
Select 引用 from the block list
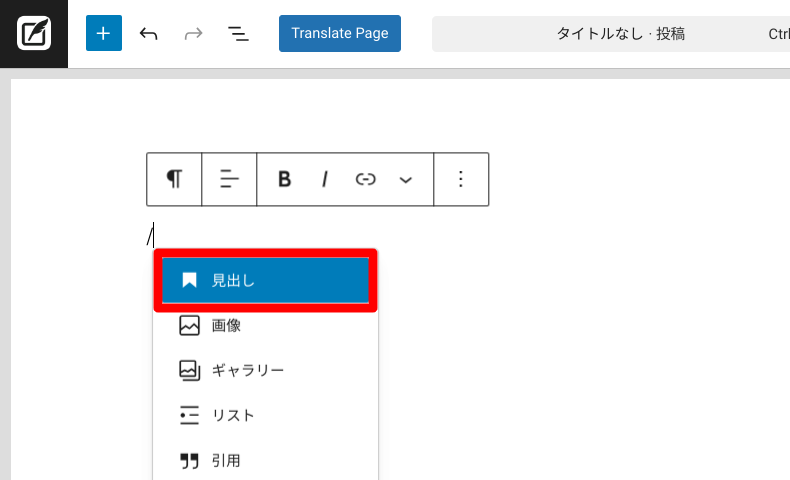[x=266, y=460]
